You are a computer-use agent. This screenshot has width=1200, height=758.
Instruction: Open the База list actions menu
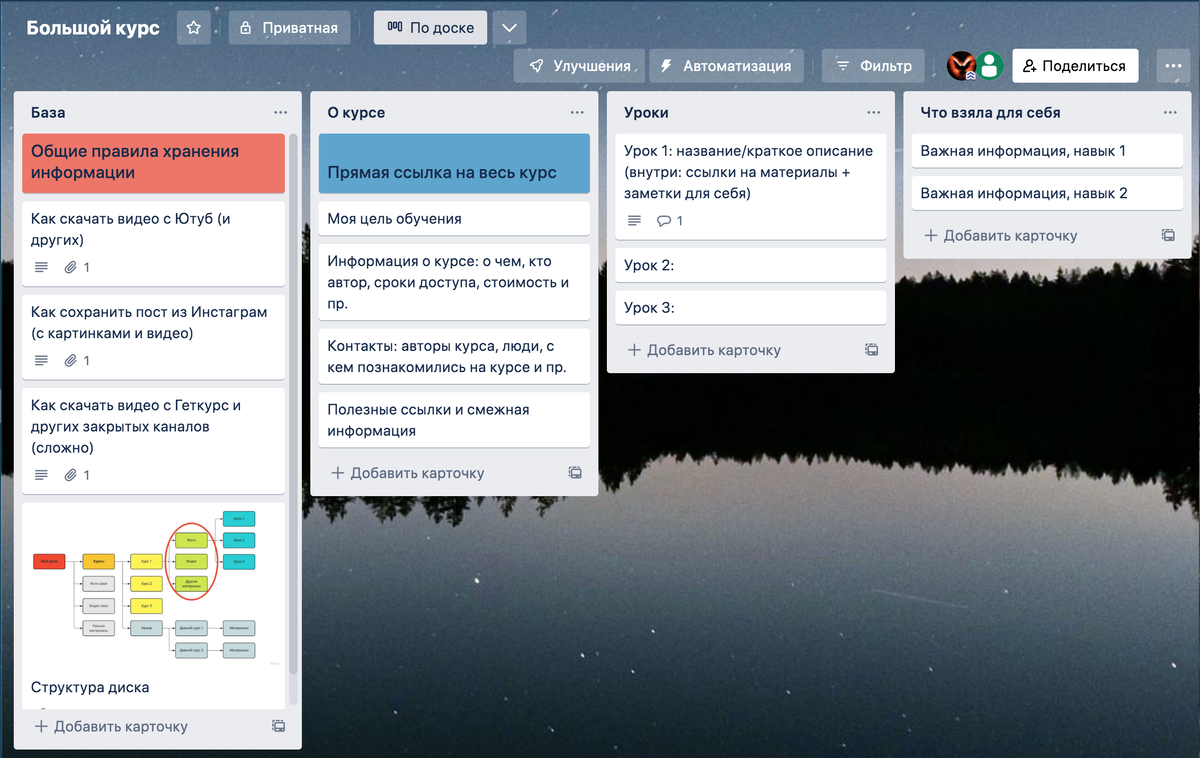pos(281,113)
